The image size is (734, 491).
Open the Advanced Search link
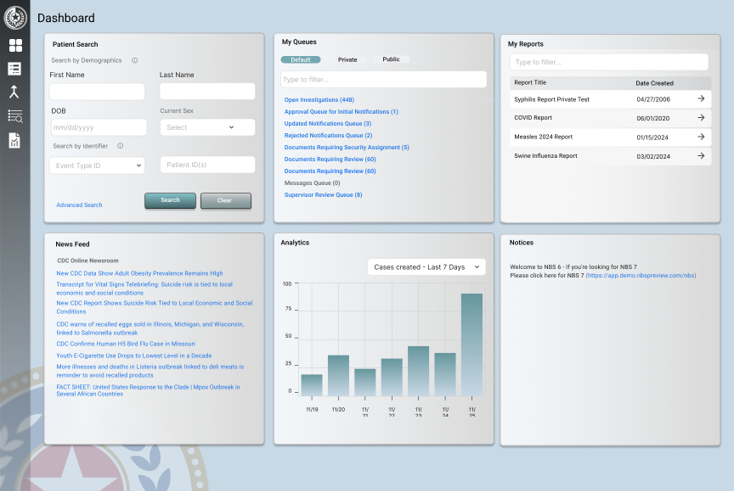[x=79, y=205]
